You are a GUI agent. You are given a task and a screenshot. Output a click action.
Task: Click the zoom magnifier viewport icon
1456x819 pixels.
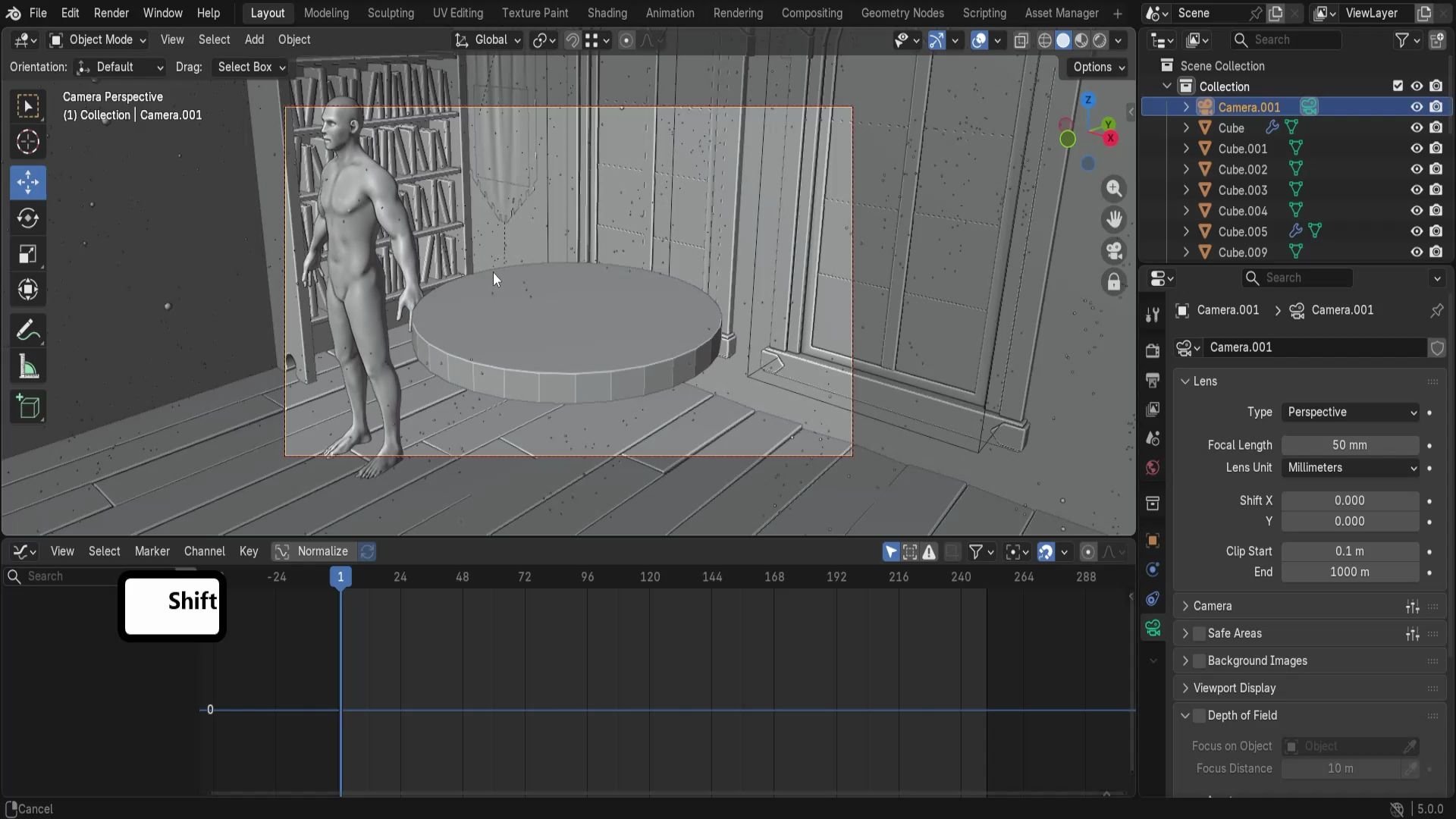[1113, 188]
